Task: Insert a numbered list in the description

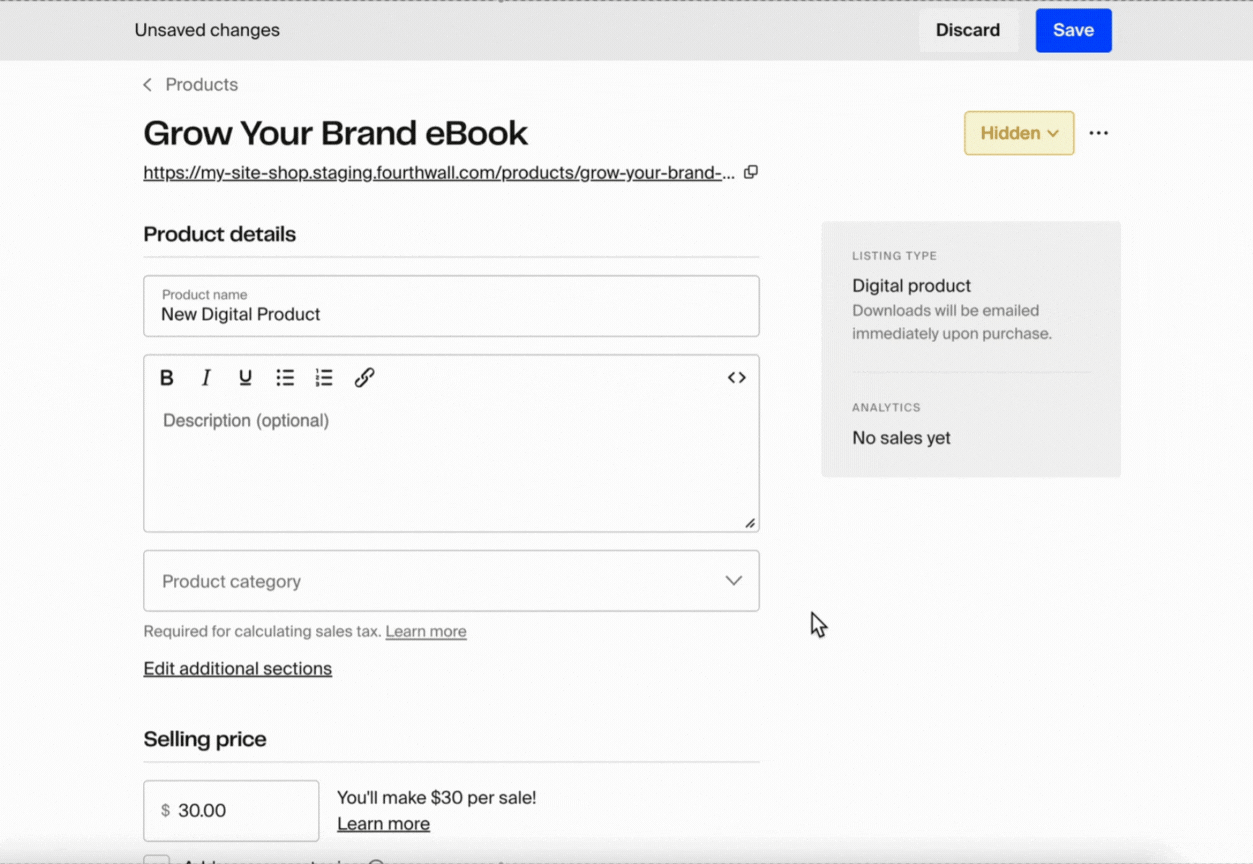Action: [x=323, y=377]
